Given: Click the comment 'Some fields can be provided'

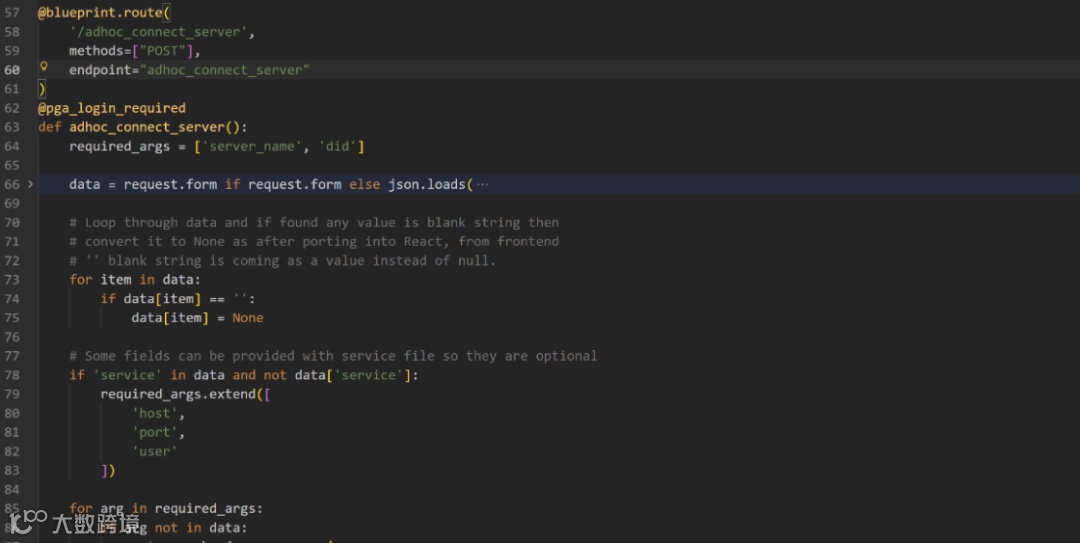Looking at the screenshot, I should 333,356.
